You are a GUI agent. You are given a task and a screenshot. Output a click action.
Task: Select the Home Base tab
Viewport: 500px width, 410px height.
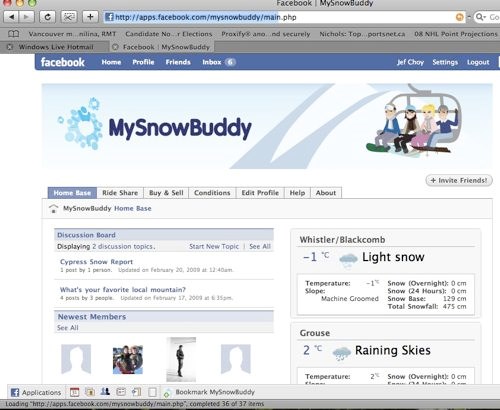pos(72,193)
